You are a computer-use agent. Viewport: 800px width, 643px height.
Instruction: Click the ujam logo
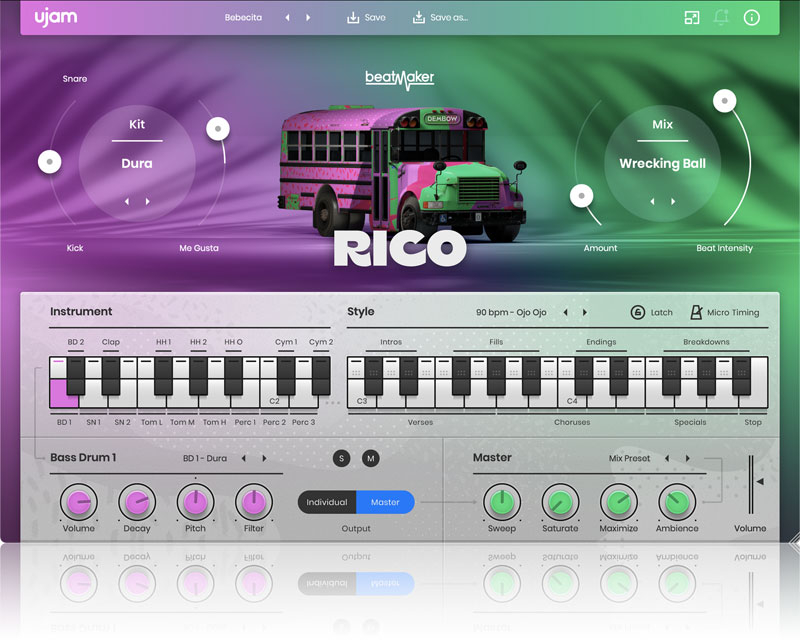click(56, 17)
